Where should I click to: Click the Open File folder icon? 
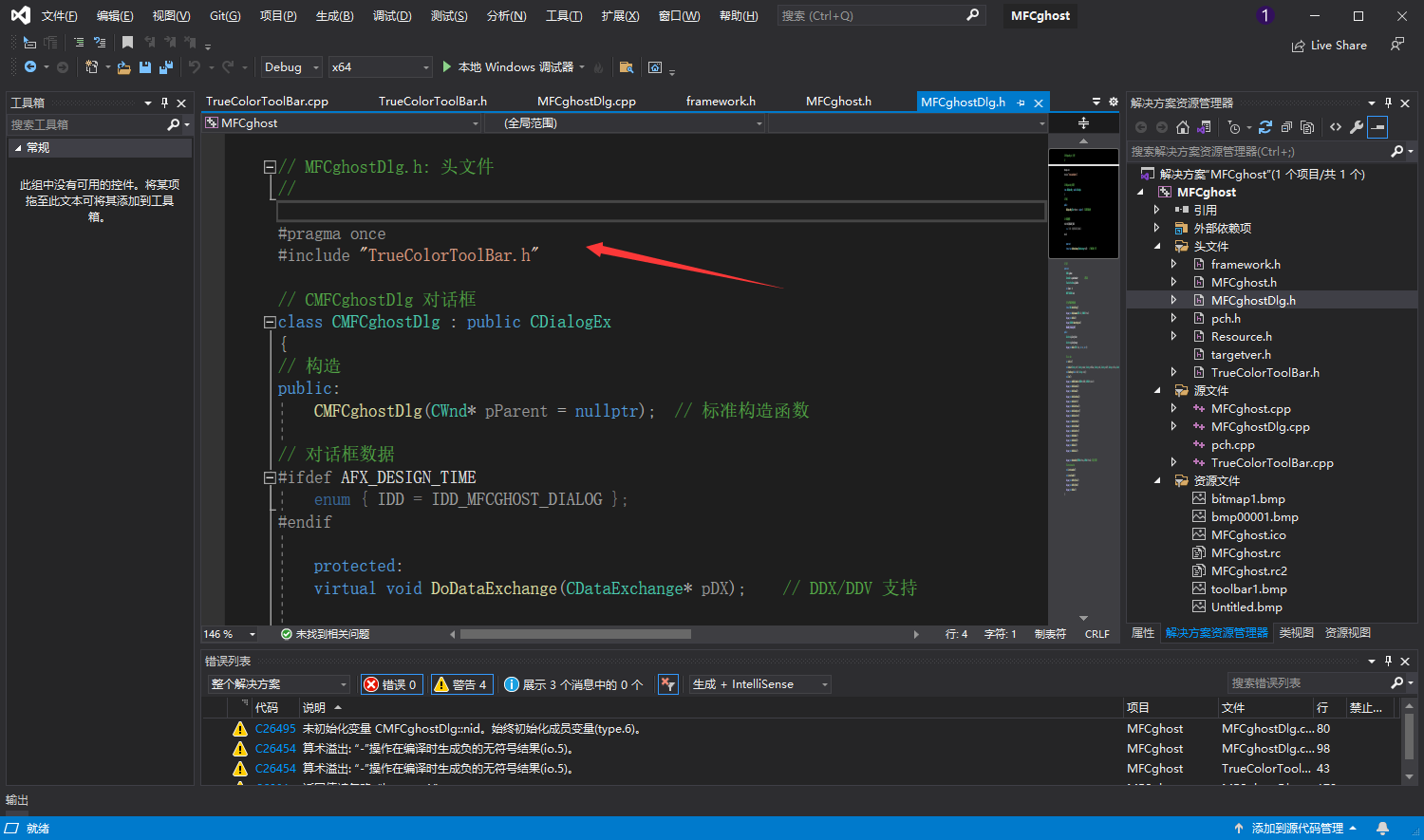123,67
